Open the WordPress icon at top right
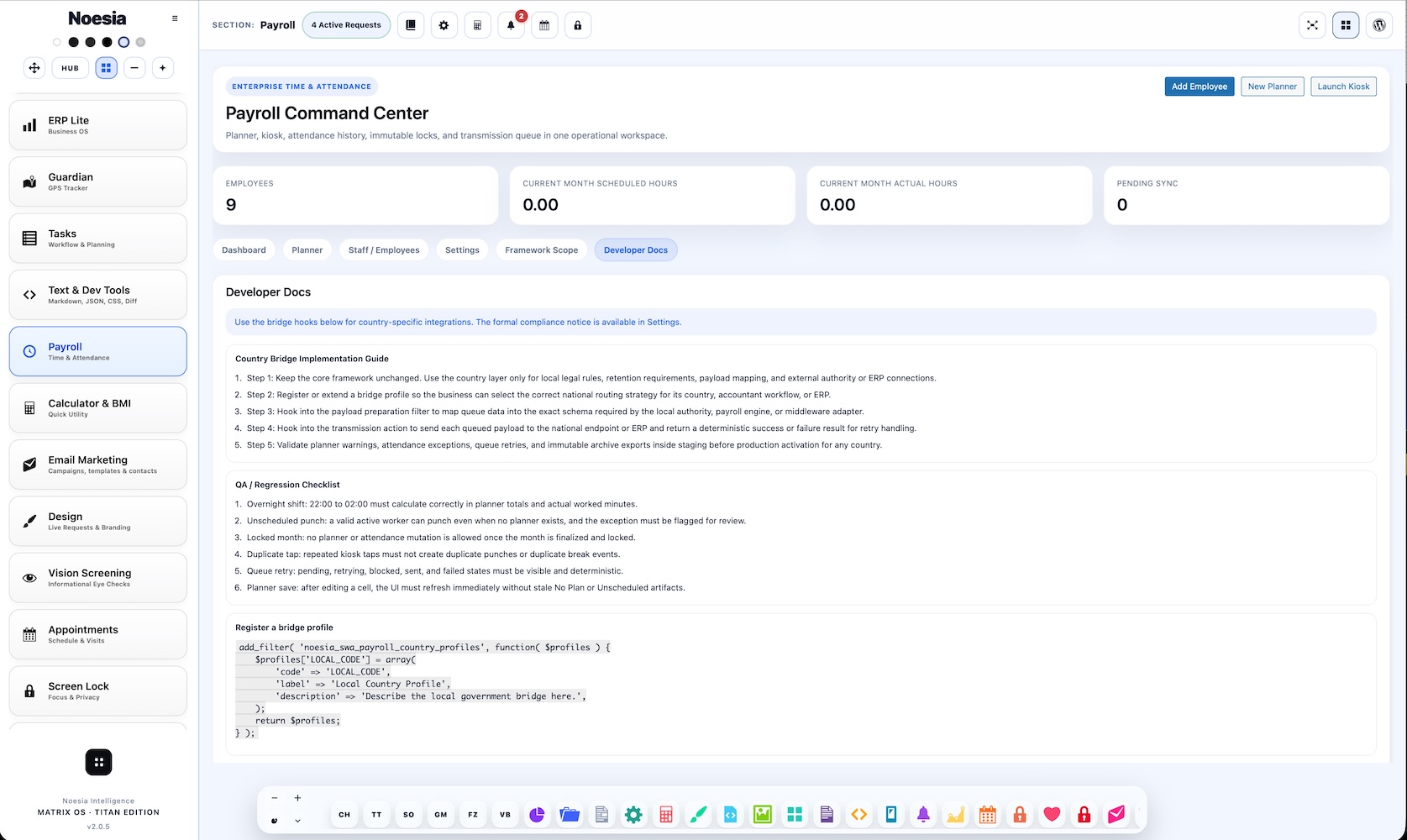The height and width of the screenshot is (840, 1407). [1379, 25]
